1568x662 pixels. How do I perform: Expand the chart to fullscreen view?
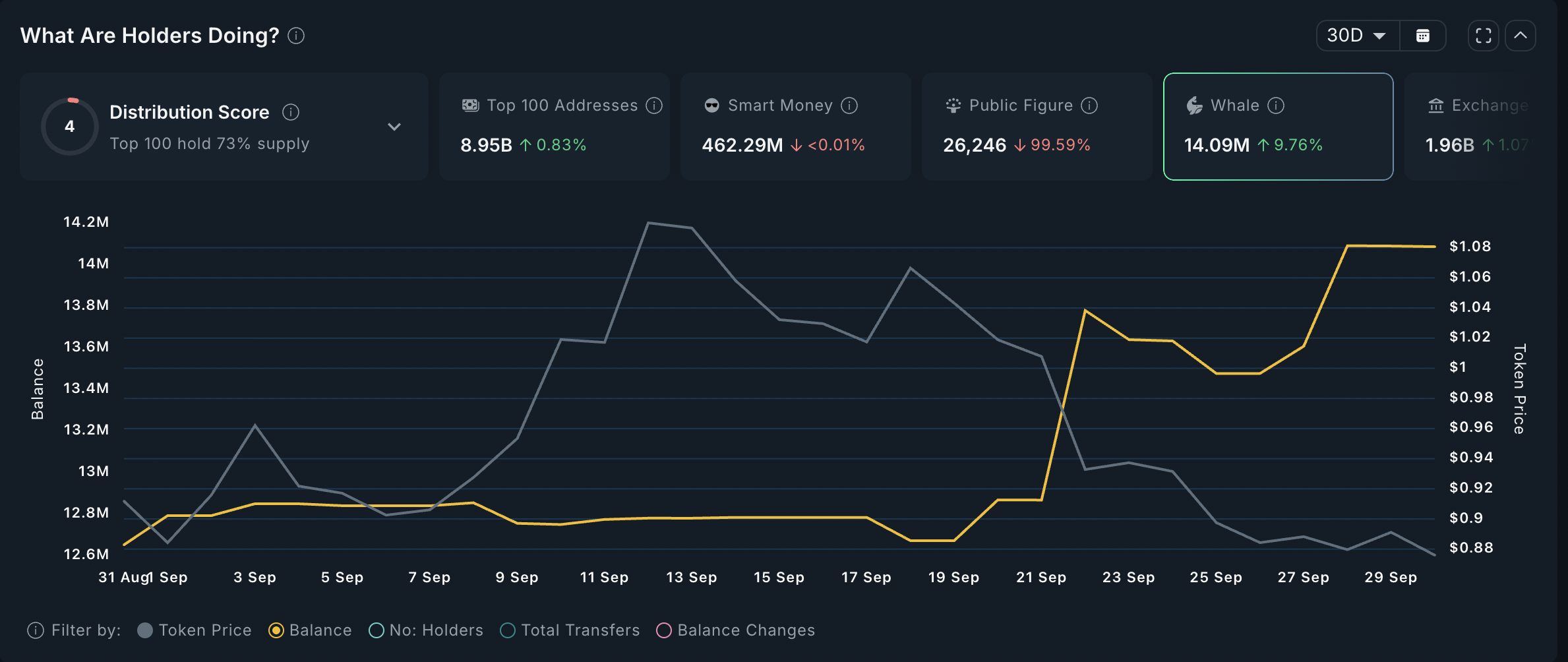tap(1484, 36)
